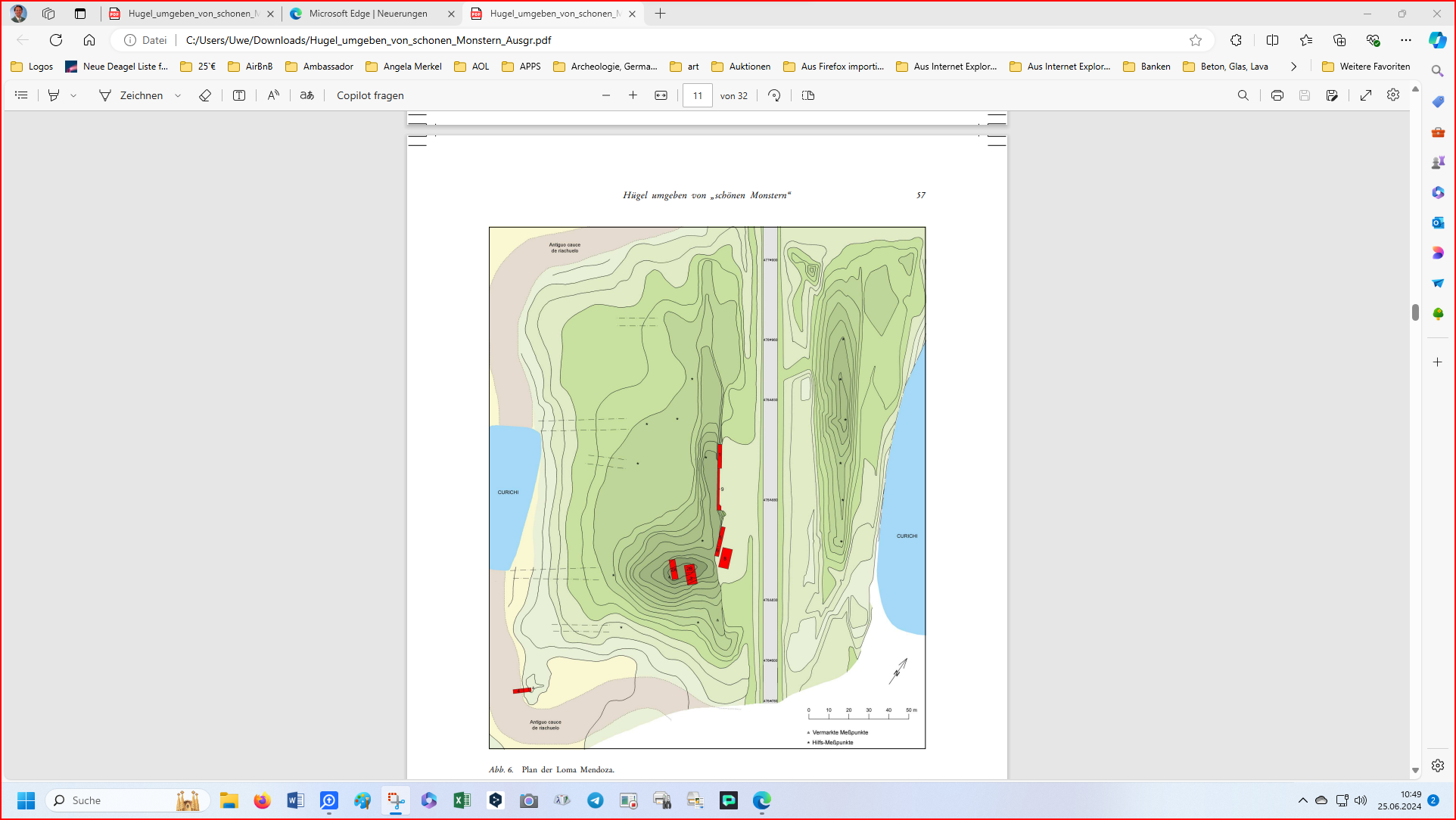The width and height of the screenshot is (1456, 820).
Task: Reload the current page
Action: pyautogui.click(x=56, y=40)
